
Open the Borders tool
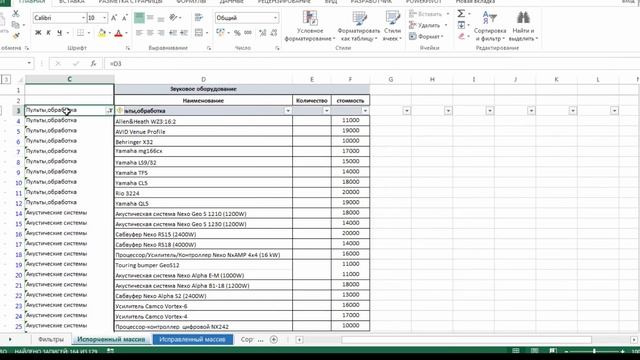[x=80, y=33]
